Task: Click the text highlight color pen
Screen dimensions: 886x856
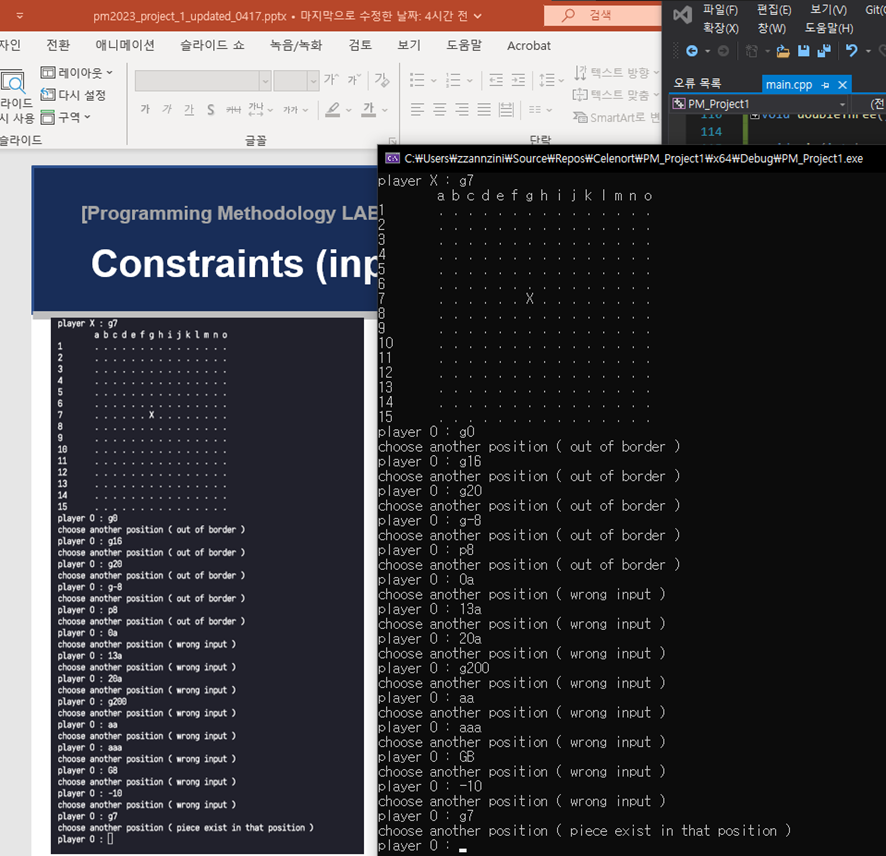Action: [x=333, y=110]
